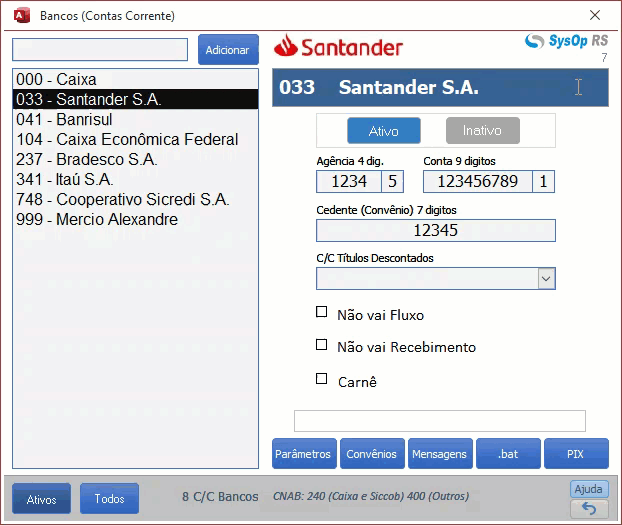Viewport: 622px width, 526px height.
Task: Click the Agência field showing 1234
Action: coord(349,182)
